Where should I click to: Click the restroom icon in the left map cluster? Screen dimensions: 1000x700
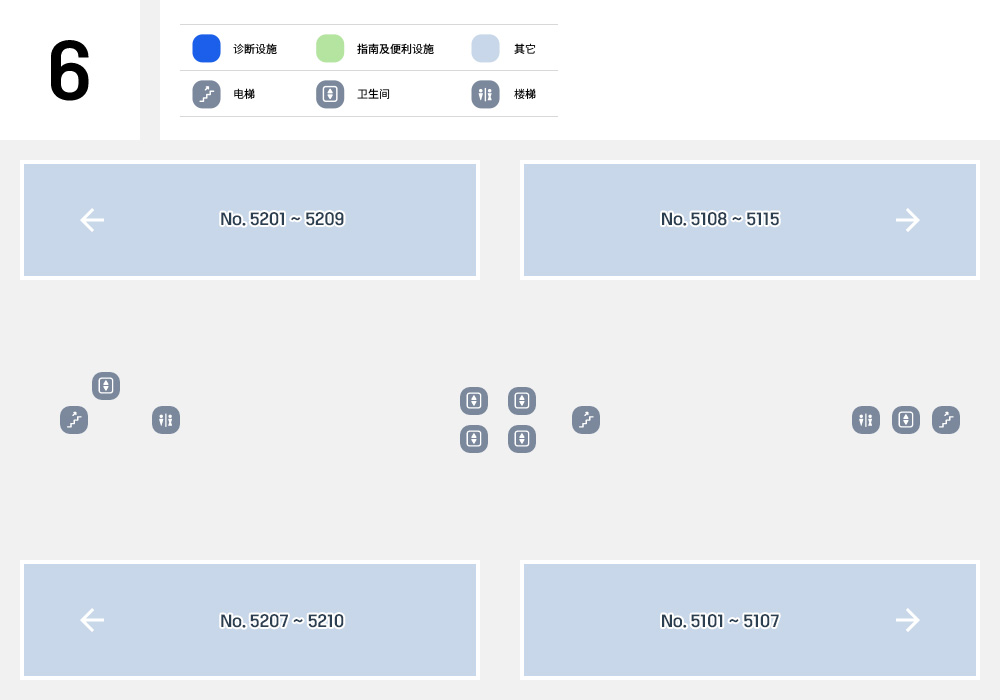coord(166,420)
